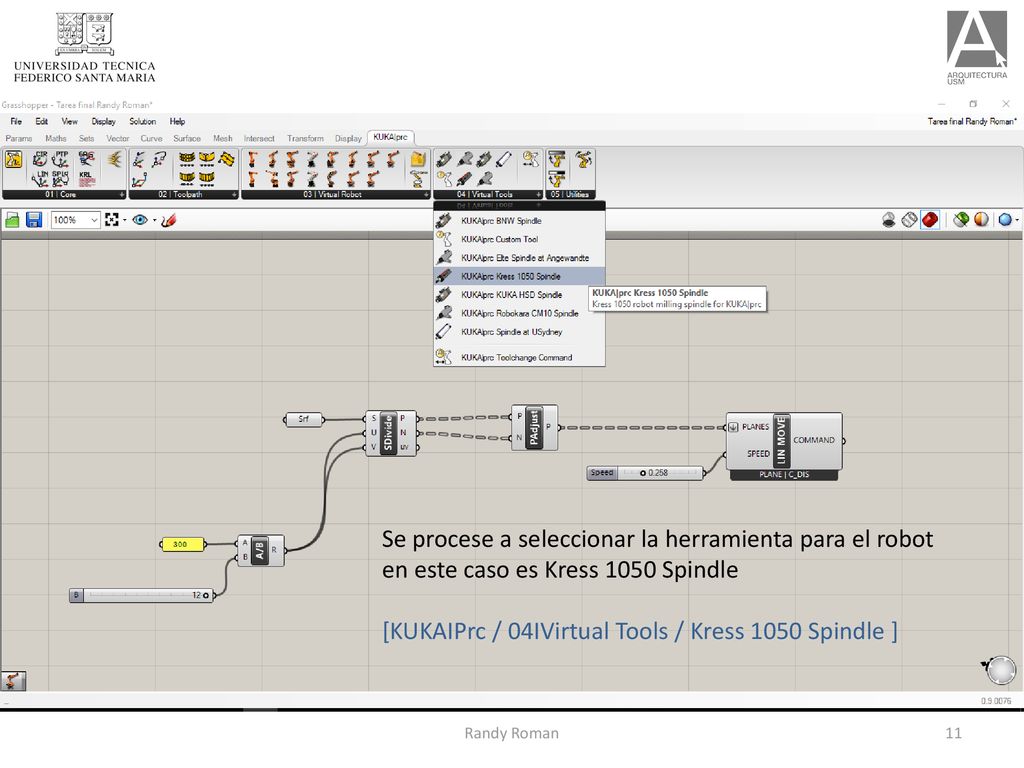
Task: Click the Zoom Extents icon
Action: tap(112, 220)
